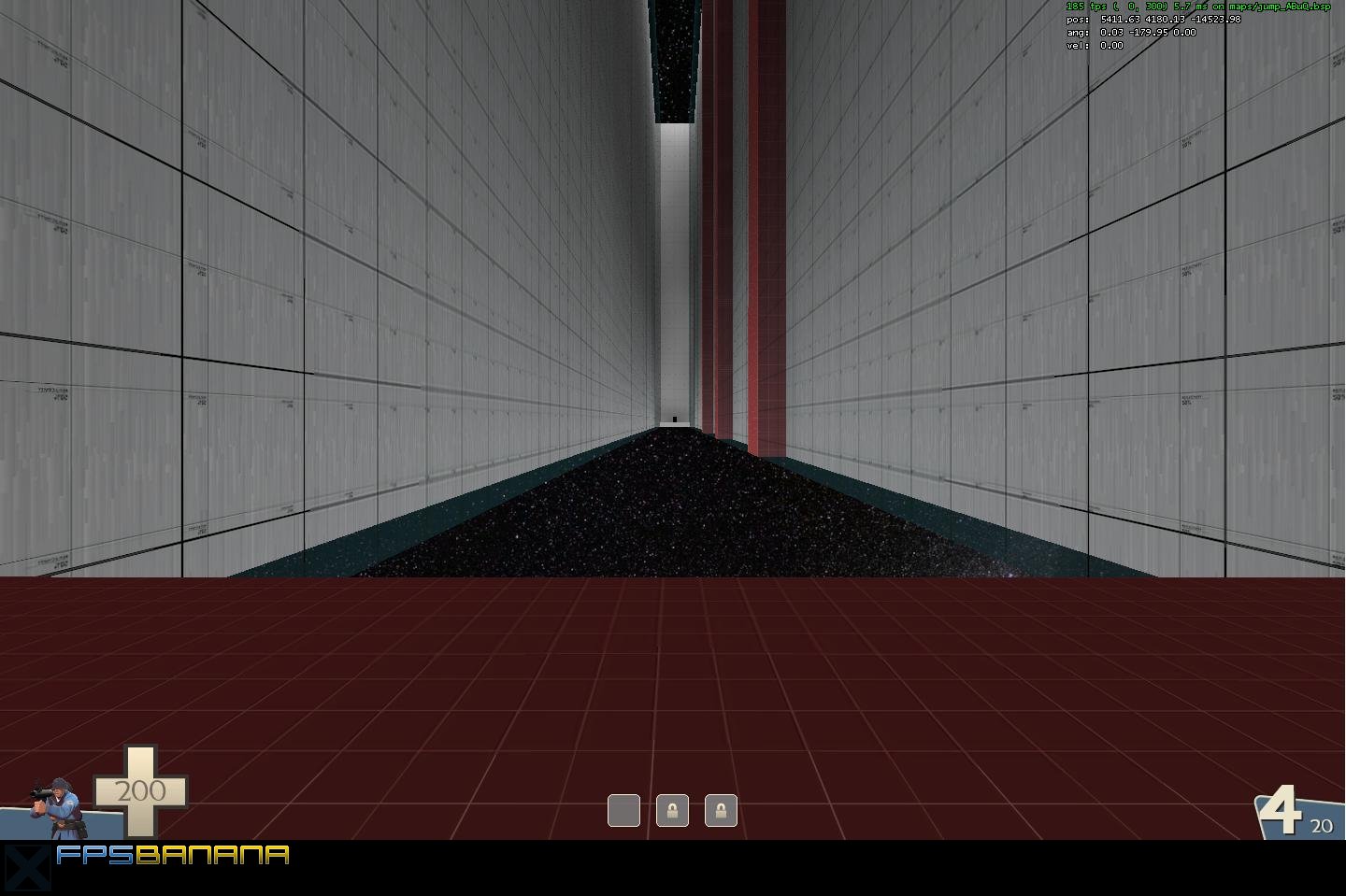Click the Soldier class portrait
The image size is (1346, 896).
point(58,806)
